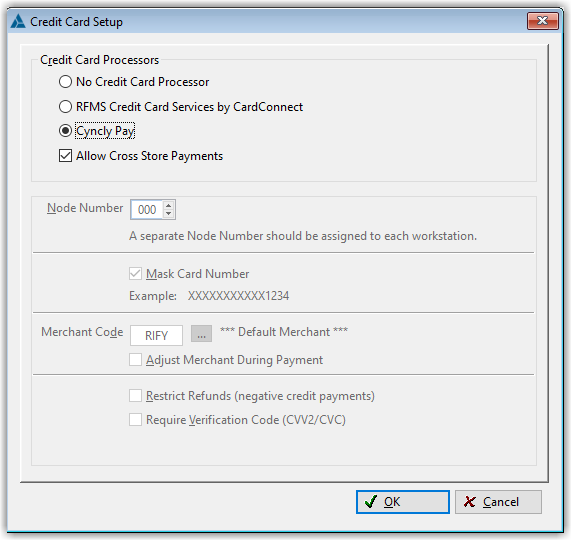Click the separate Node Number note text
This screenshot has height=541, width=572.
click(303, 236)
